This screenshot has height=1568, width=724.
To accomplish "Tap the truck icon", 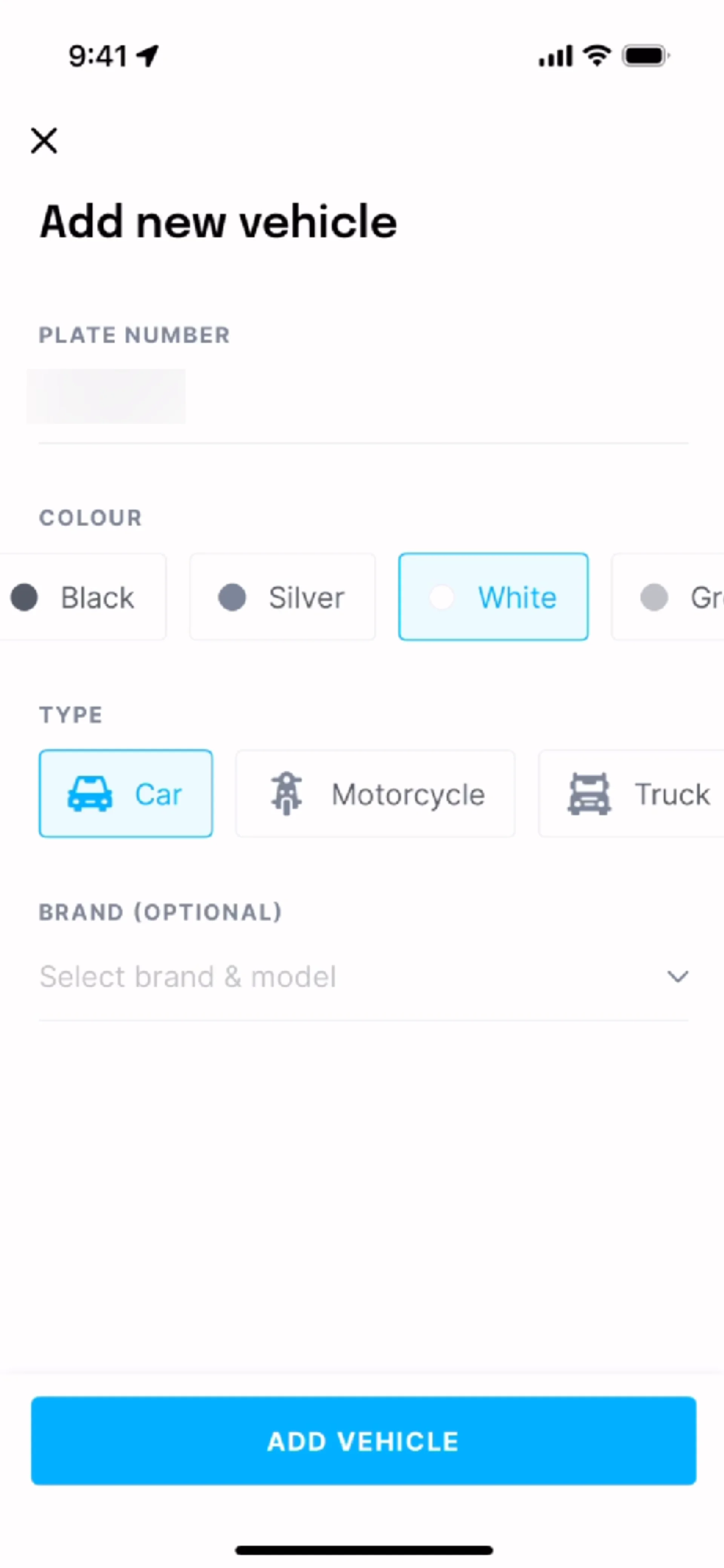I will [589, 794].
